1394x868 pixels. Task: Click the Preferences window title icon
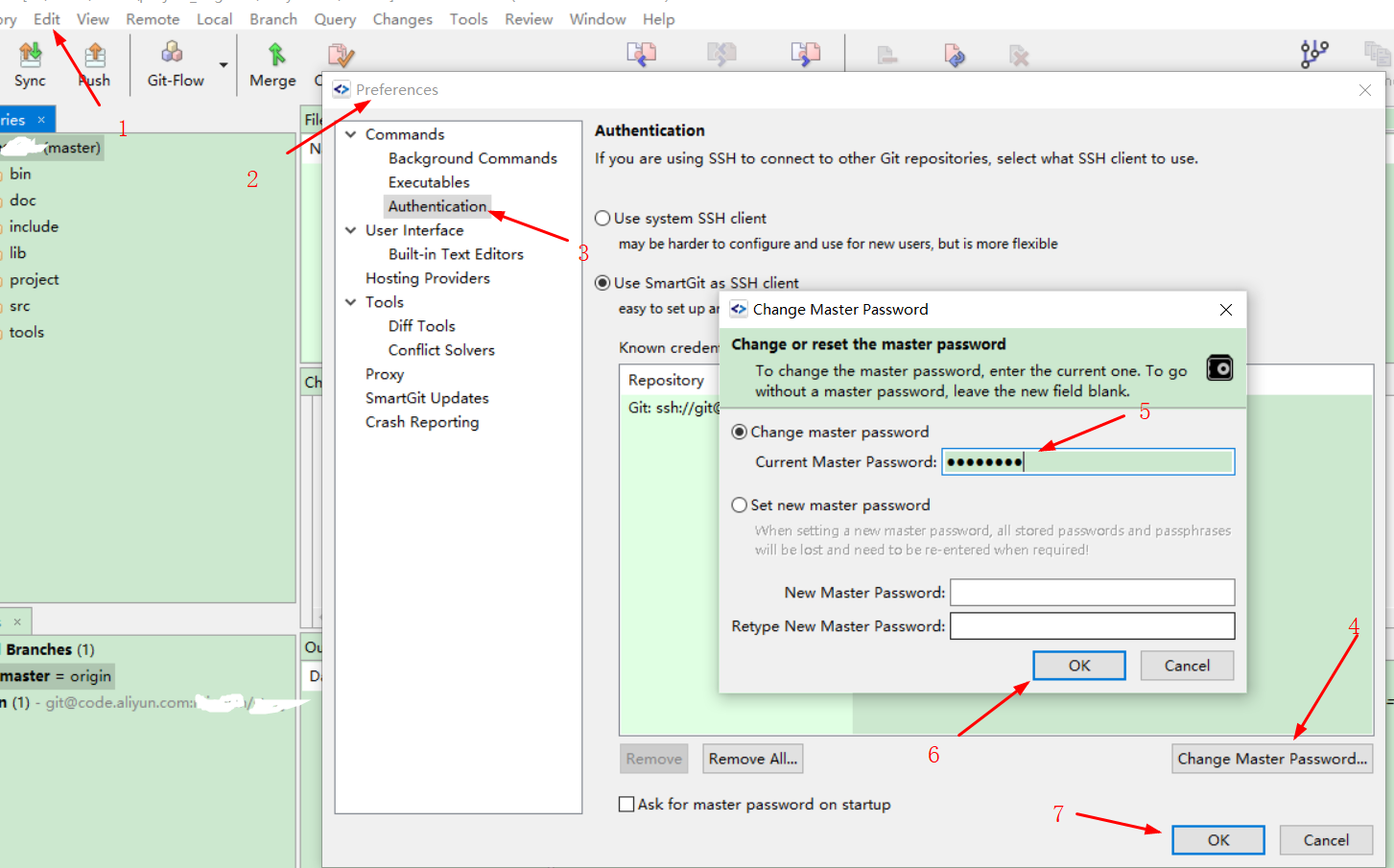[342, 89]
